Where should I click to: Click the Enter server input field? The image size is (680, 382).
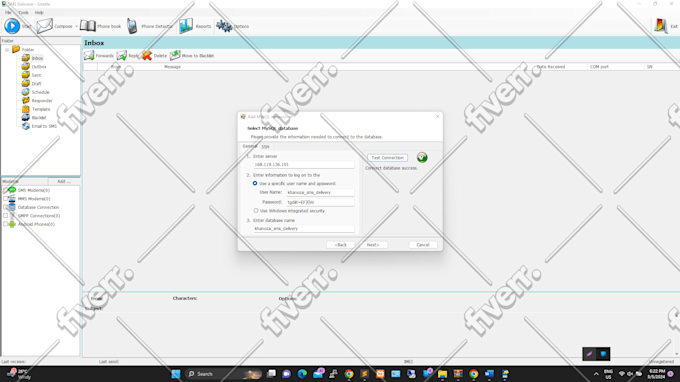point(304,165)
